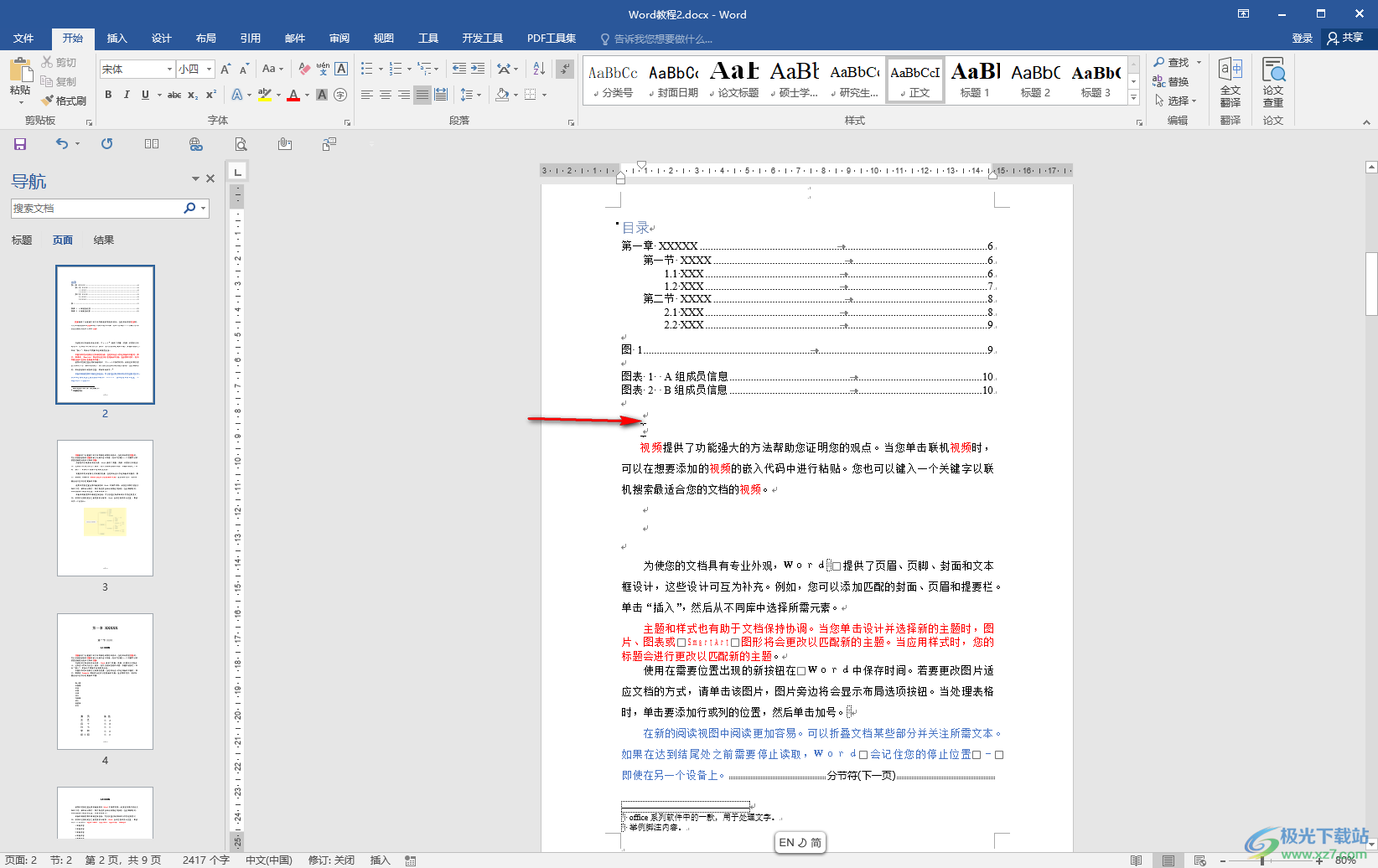1378x868 pixels.
Task: Open 全文翻译 translation tool
Action: [1230, 83]
